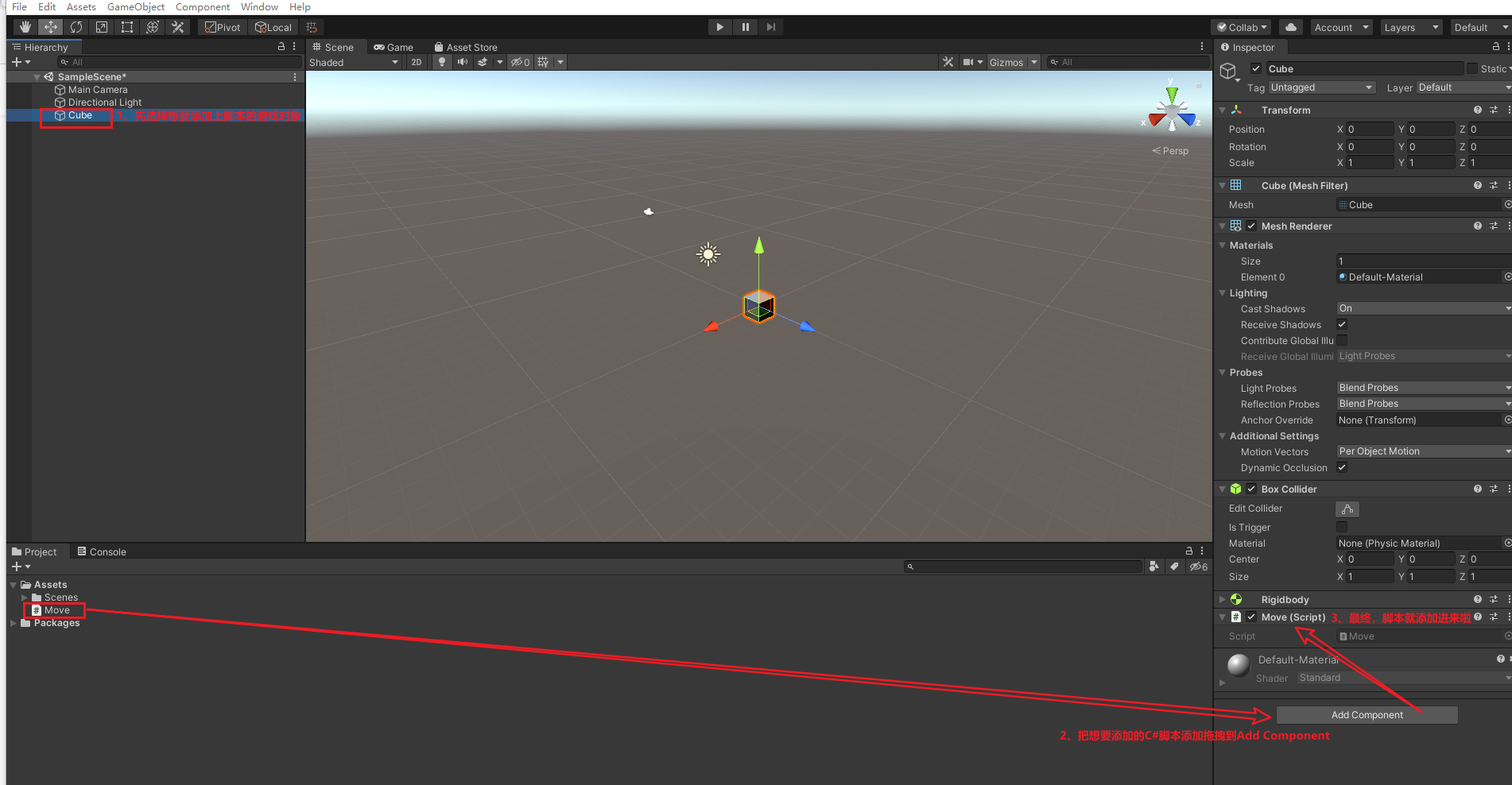Toggle scene audio speaker icon
The width and height of the screenshot is (1512, 785).
click(463, 62)
